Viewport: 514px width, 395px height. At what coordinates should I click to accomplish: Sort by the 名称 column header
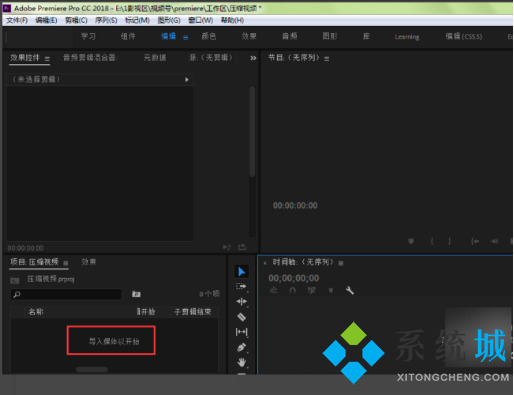pos(36,312)
